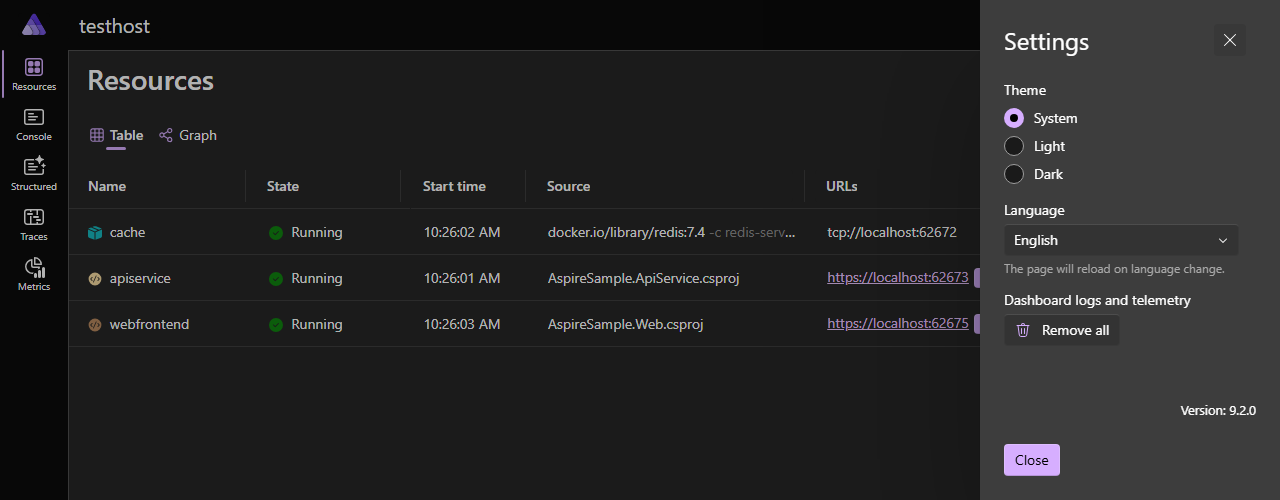Open the https://localhost:62673 apiservice link
The width and height of the screenshot is (1280, 500).
(x=898, y=278)
